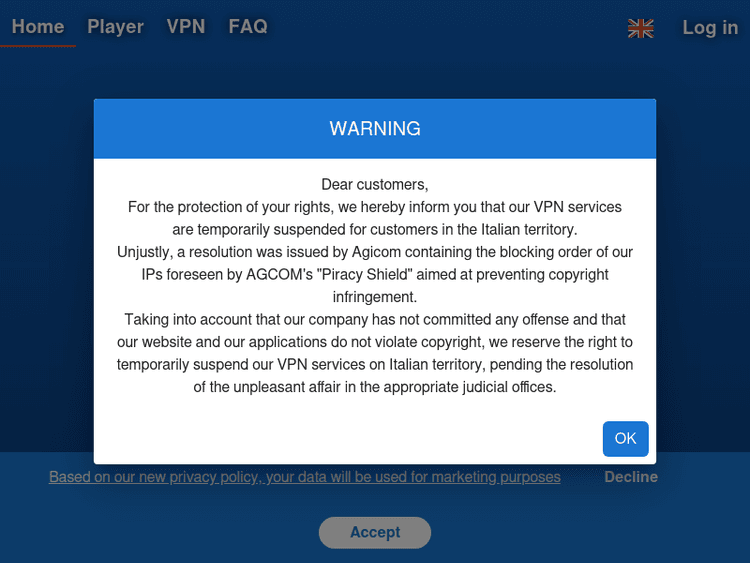Go to the Player page

click(x=115, y=27)
